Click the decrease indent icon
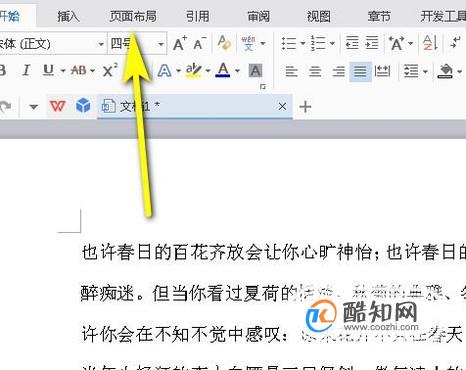The height and width of the screenshot is (370, 466). click(x=352, y=43)
